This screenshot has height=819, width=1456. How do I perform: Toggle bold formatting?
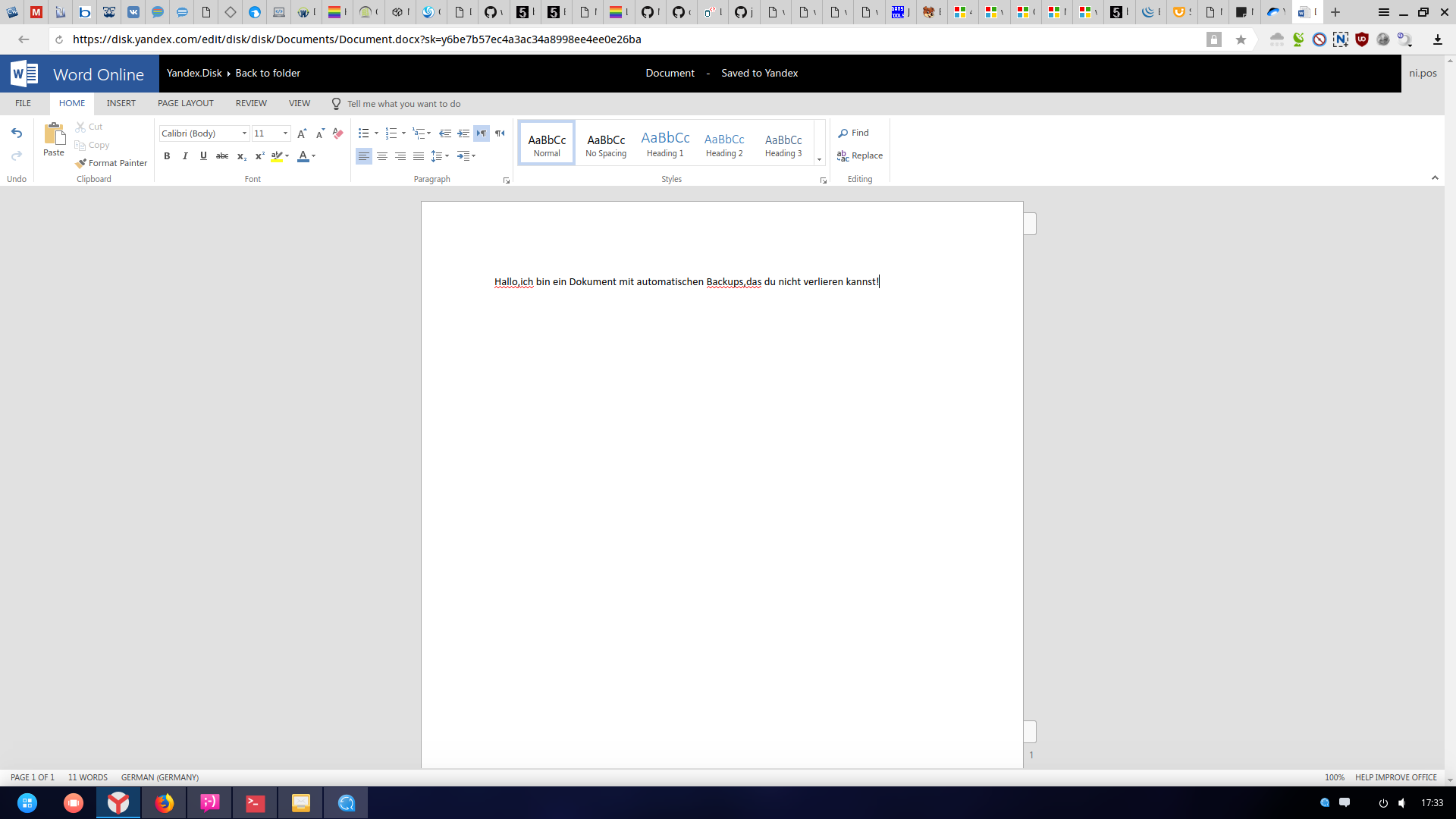pyautogui.click(x=167, y=156)
